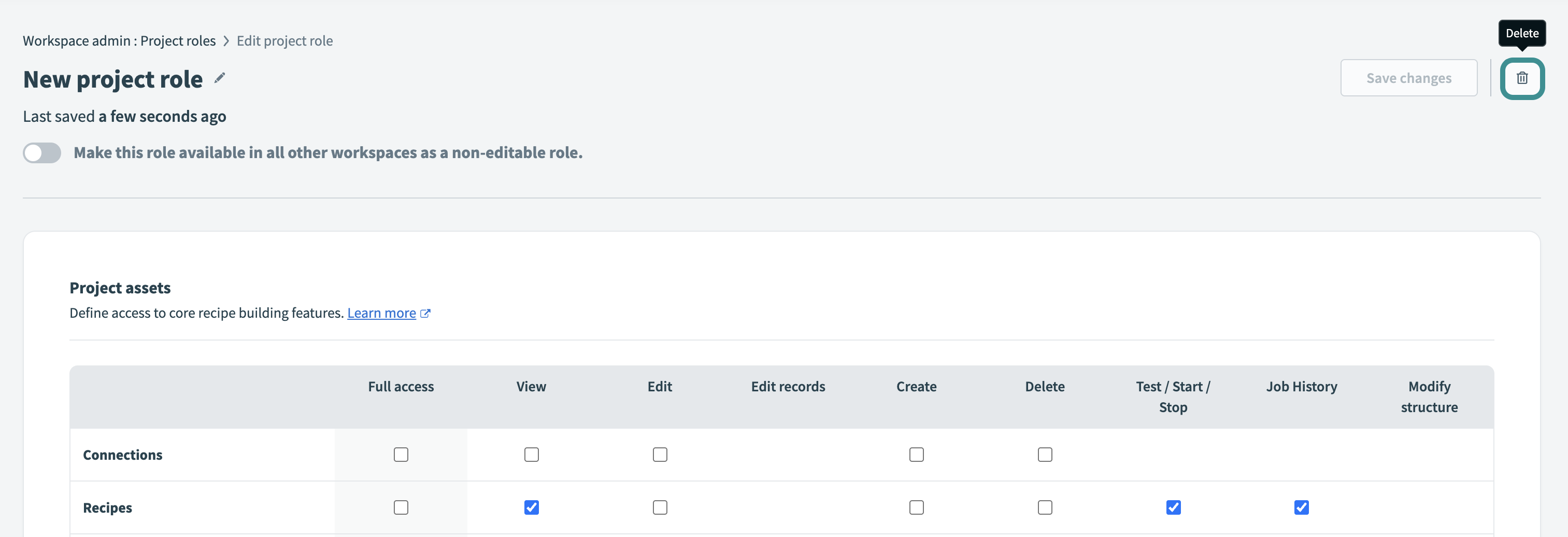Screen dimensions: 1568x537
Task: Check Create permission for Connections
Action: (x=917, y=454)
